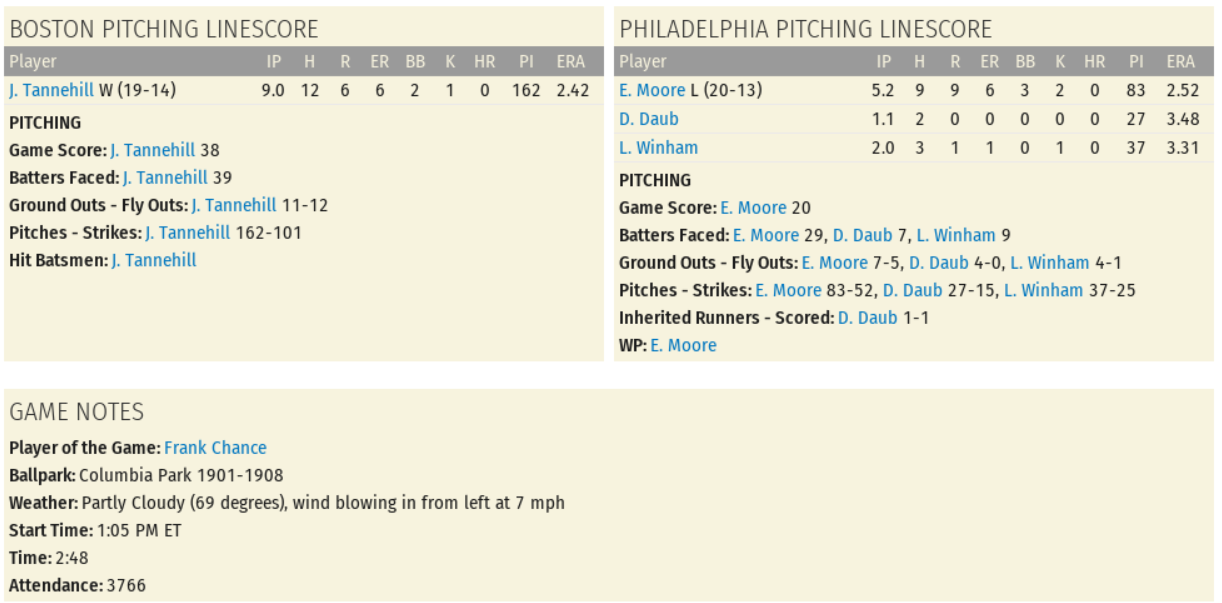Select L. Winham in Philadelphia pitching table row
Viewport: 1222px width, 603px height.
click(658, 147)
